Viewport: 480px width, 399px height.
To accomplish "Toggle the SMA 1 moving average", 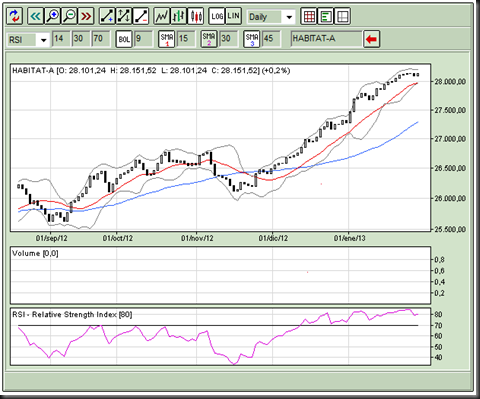I will point(167,39).
